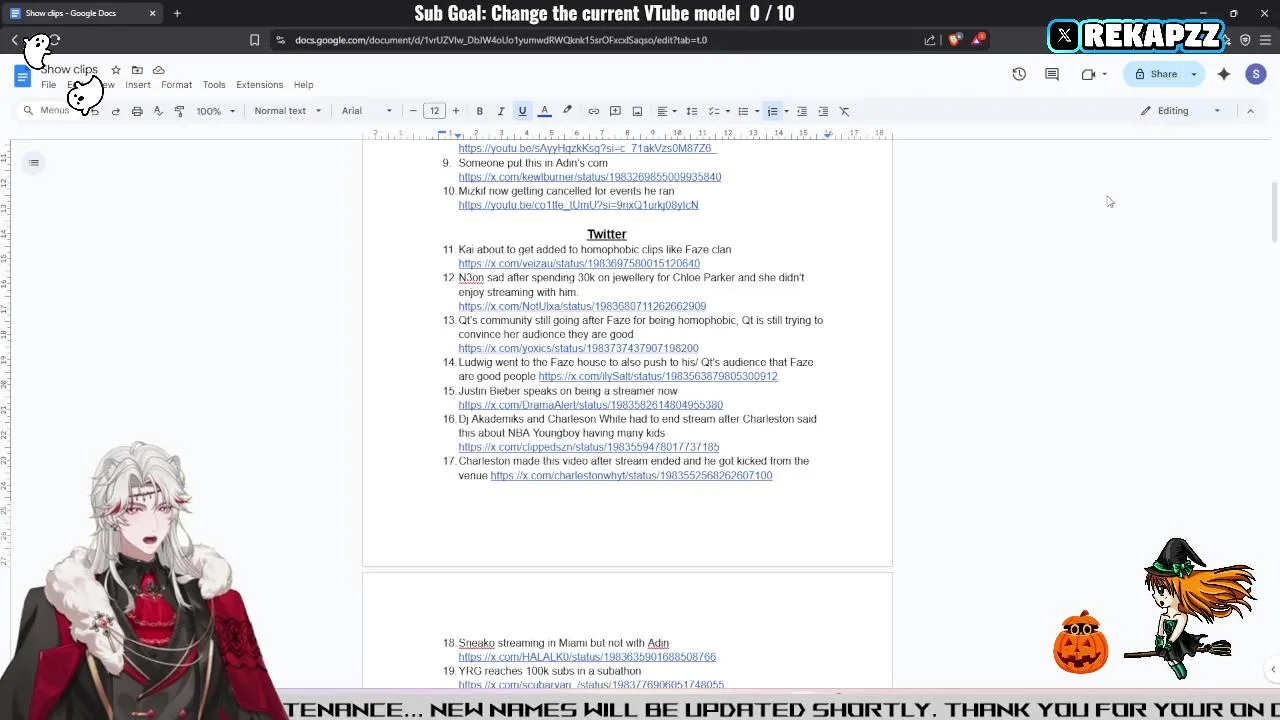This screenshot has height=720, width=1280.
Task: Open the kewlburner x.com link
Action: point(590,177)
